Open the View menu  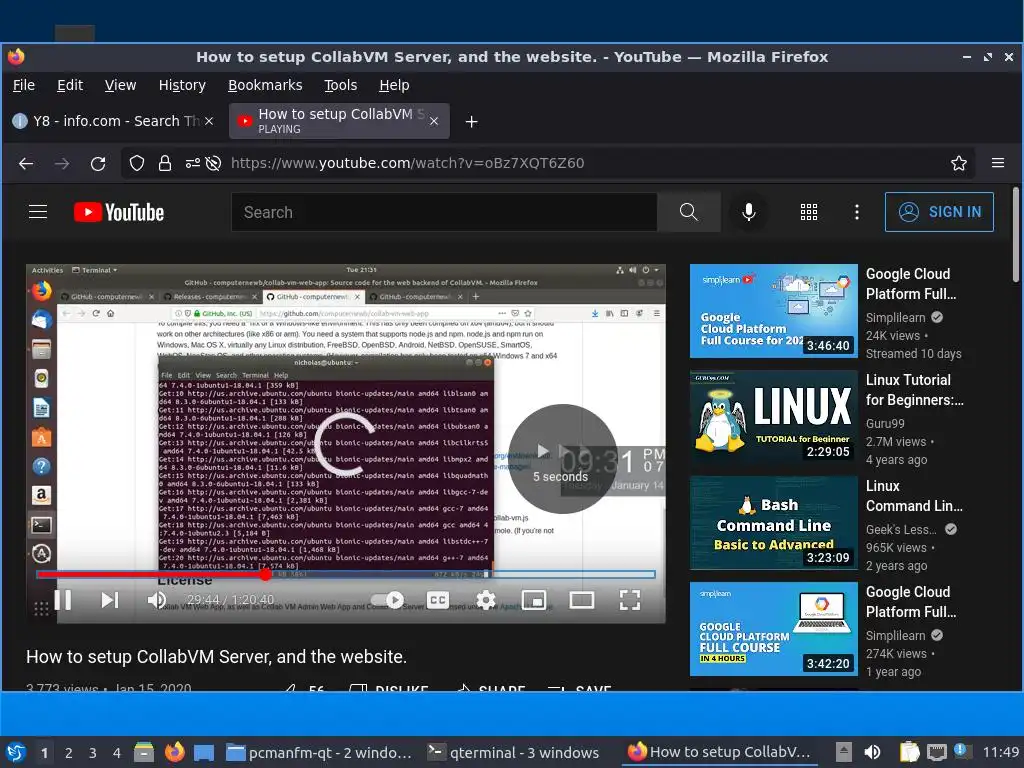(120, 85)
